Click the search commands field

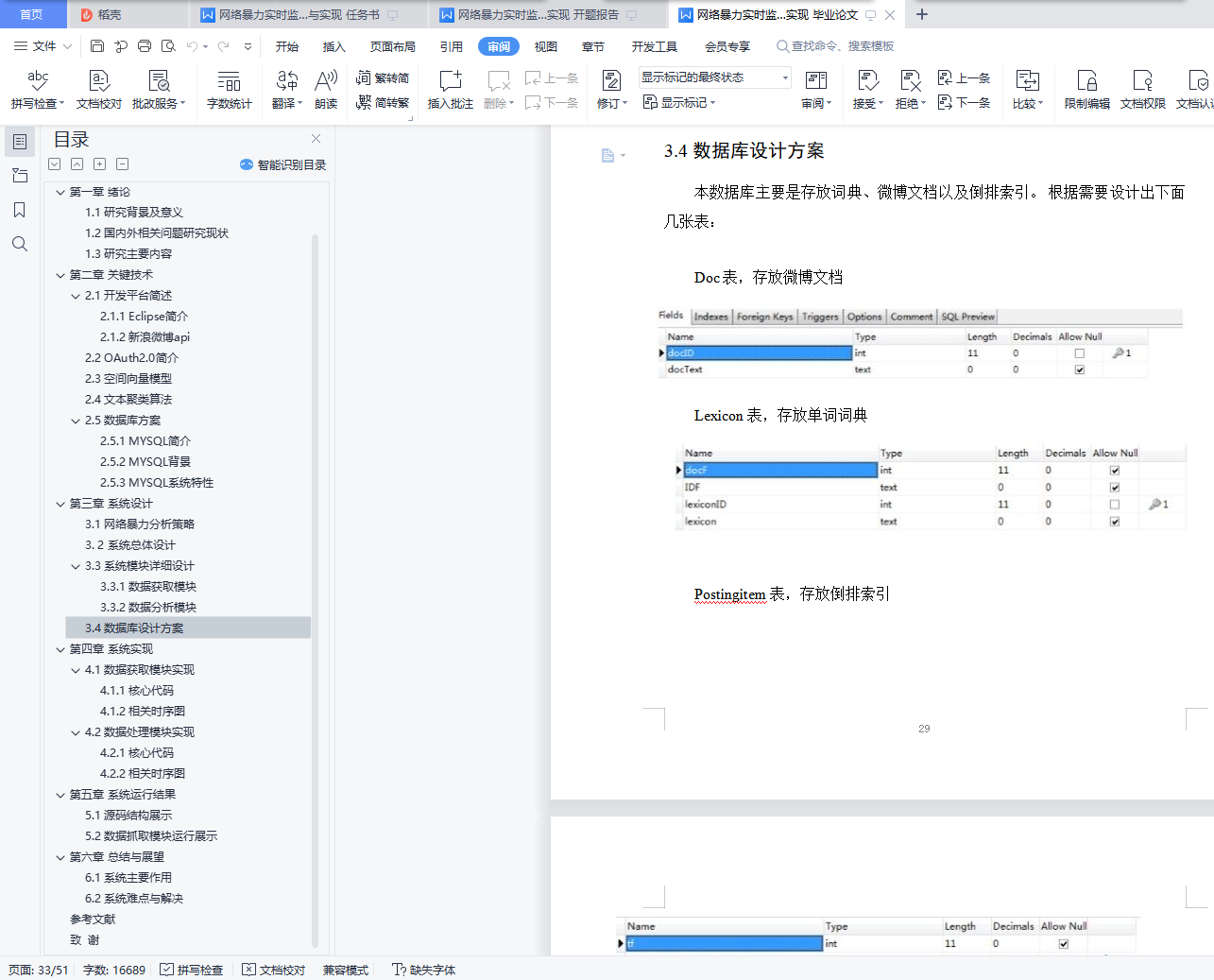(x=835, y=45)
